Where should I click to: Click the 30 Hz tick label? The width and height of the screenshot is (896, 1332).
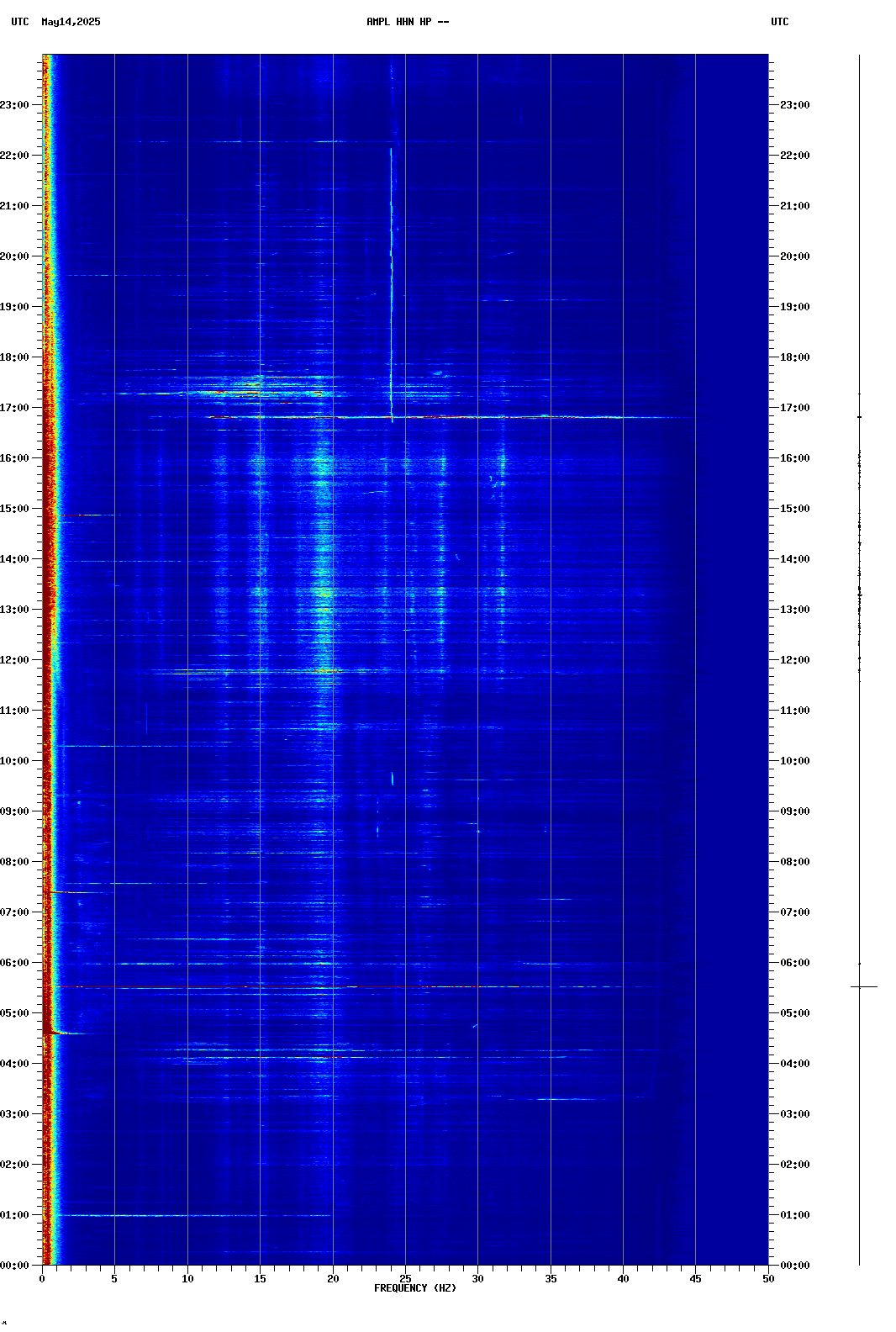point(477,1279)
